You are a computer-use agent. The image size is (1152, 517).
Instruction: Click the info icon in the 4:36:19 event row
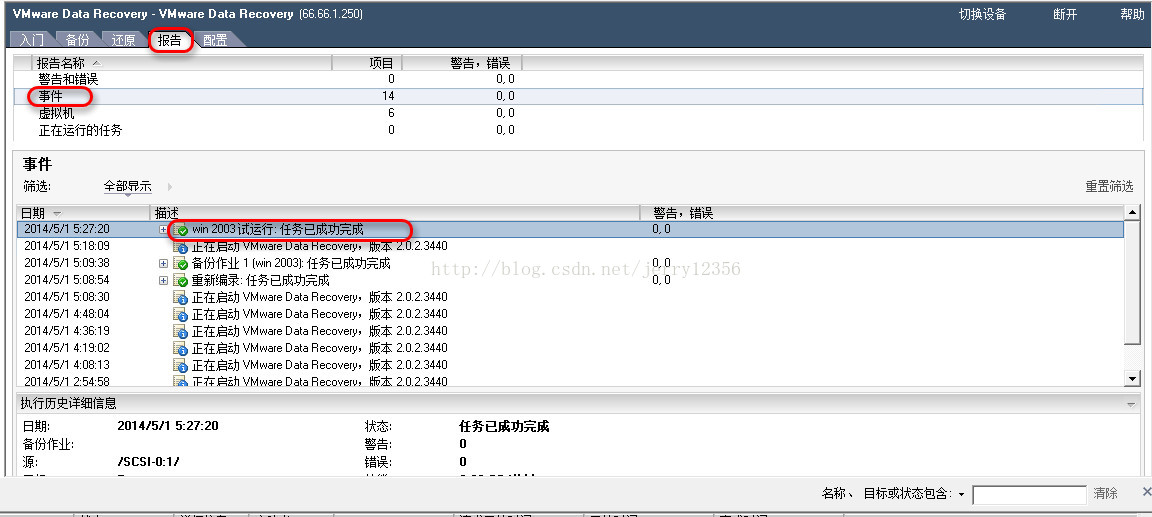pos(181,331)
